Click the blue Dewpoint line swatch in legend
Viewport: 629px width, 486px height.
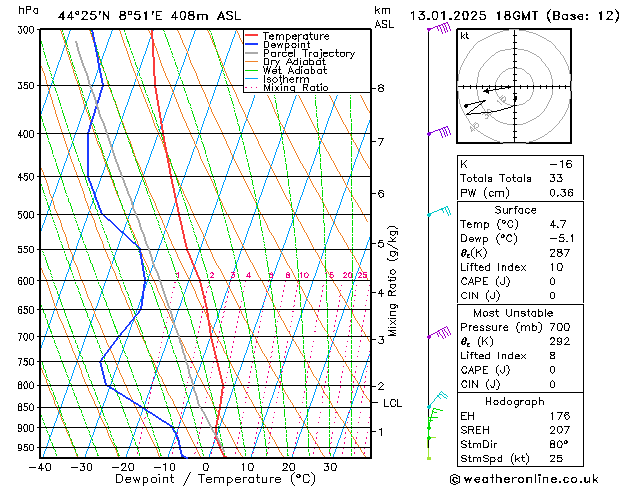tap(251, 45)
